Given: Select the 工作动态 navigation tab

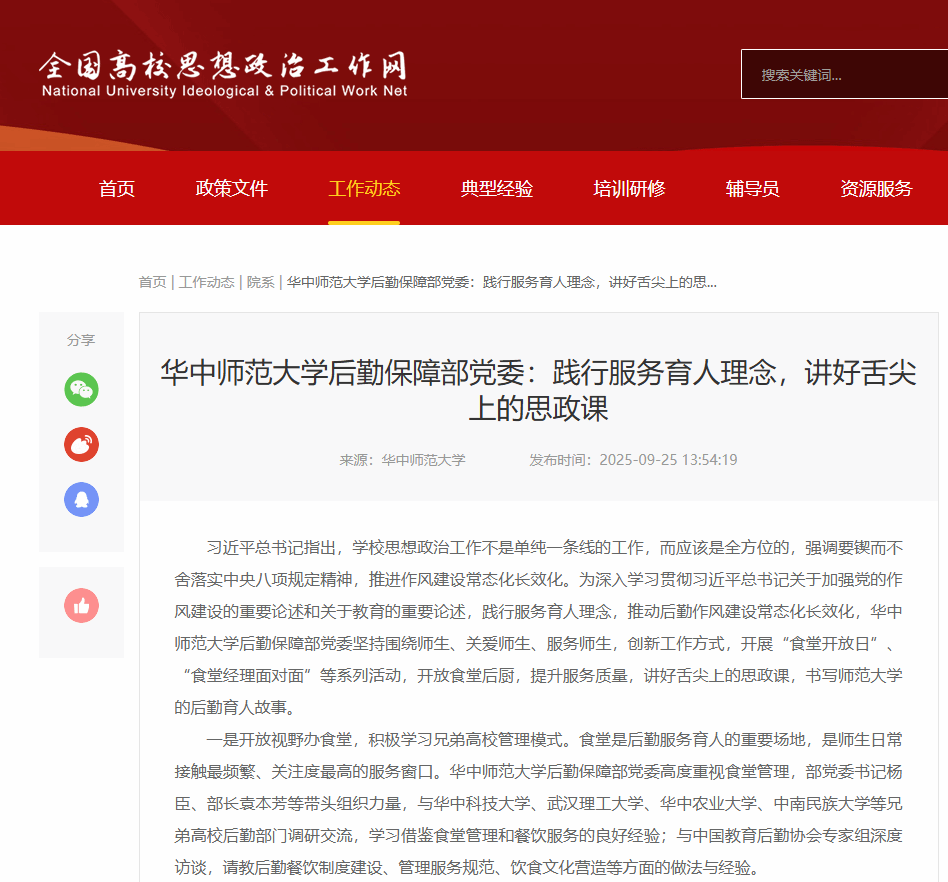Looking at the screenshot, I should tap(364, 189).
